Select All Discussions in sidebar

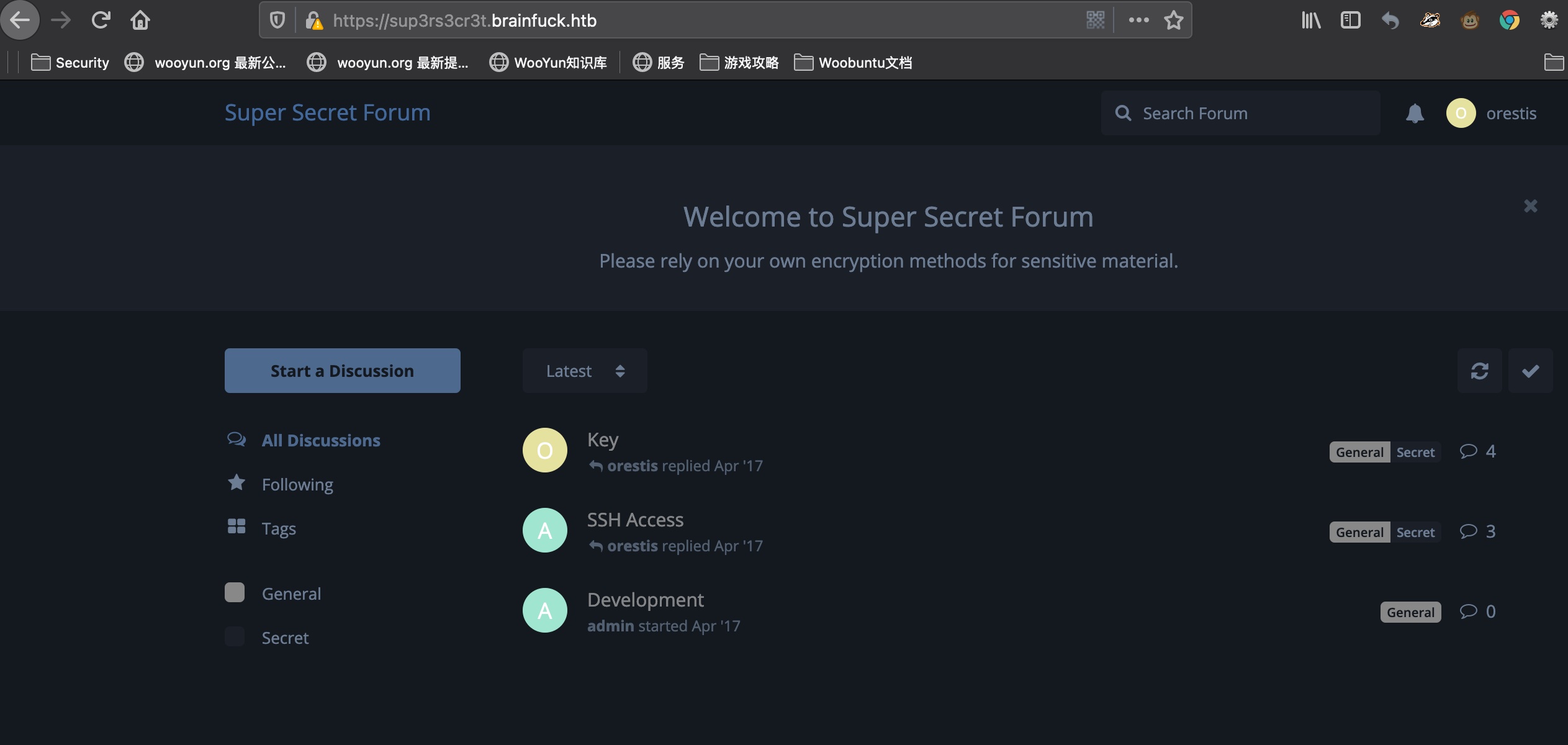coord(320,440)
